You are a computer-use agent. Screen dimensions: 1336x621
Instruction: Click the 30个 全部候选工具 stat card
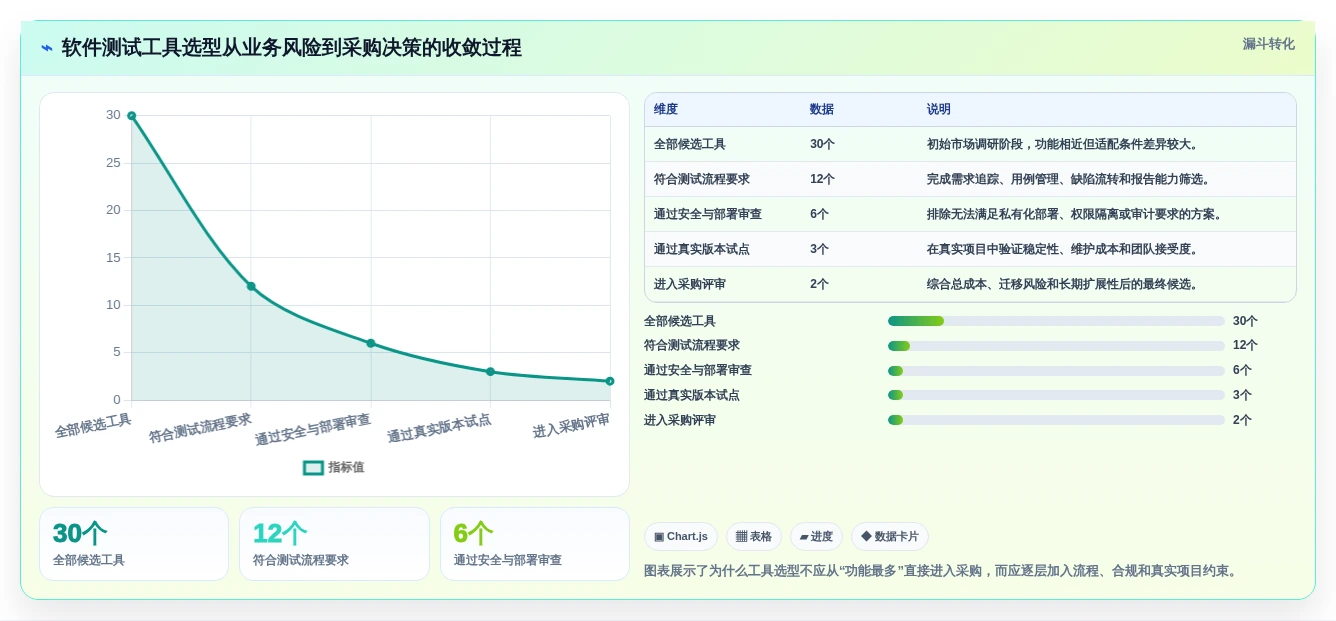tap(134, 544)
